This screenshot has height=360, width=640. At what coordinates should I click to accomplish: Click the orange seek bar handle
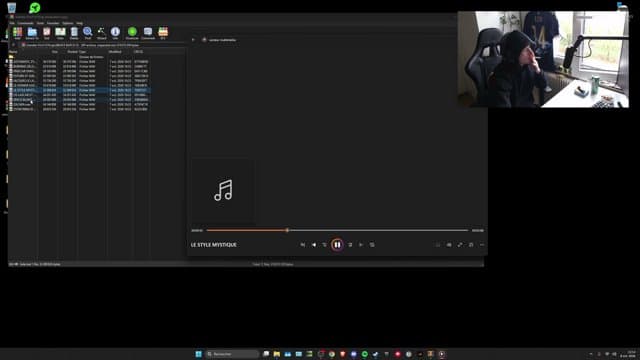pos(287,230)
